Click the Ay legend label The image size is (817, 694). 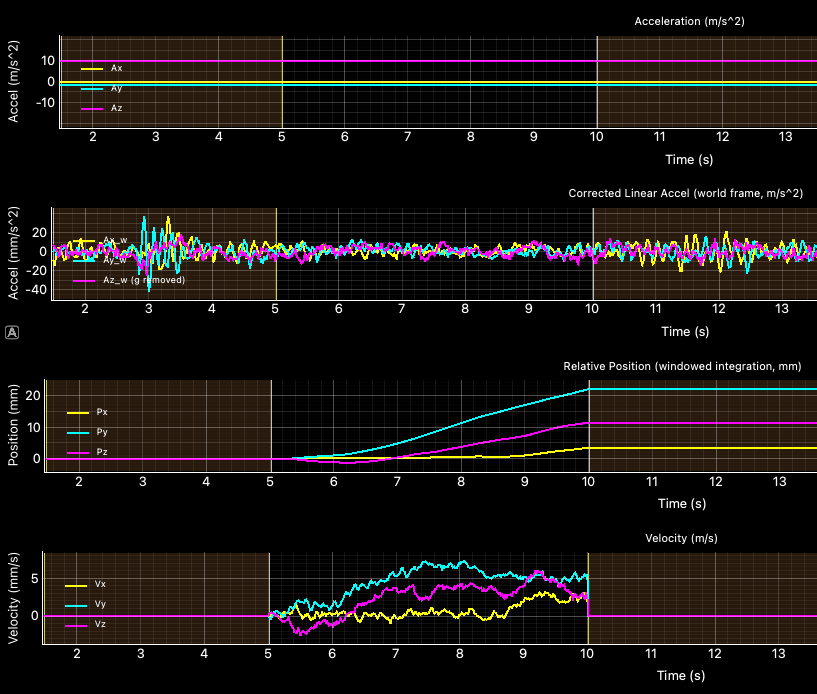click(116, 88)
